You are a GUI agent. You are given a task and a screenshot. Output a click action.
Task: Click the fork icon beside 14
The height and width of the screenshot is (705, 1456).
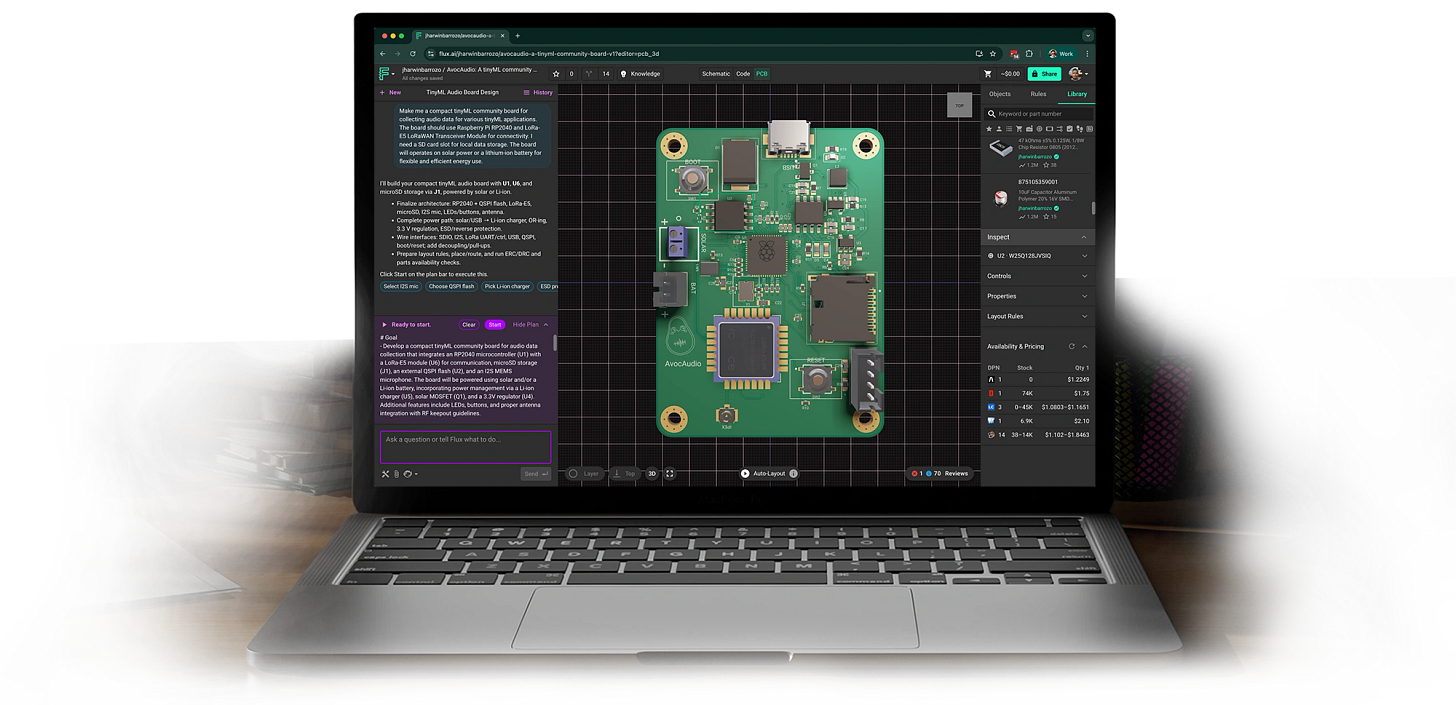point(589,74)
